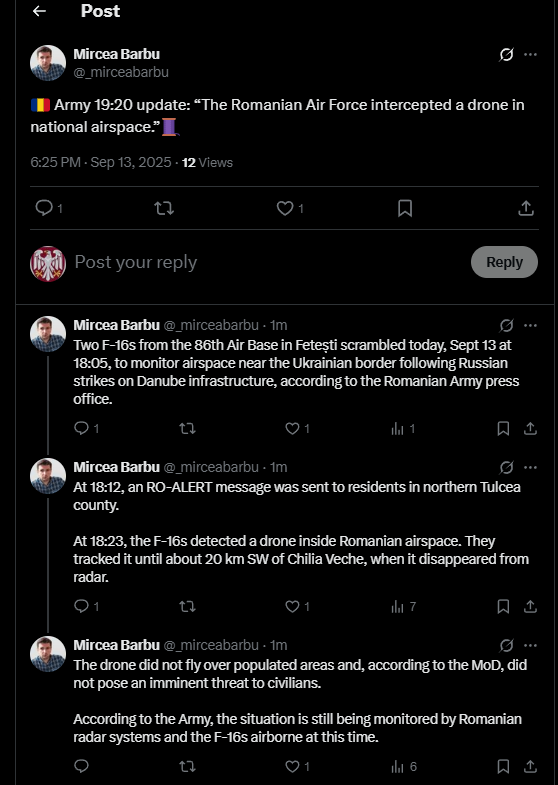This screenshot has width=558, height=785.
Task: Open the 12 Views count on main post
Action: (207, 163)
